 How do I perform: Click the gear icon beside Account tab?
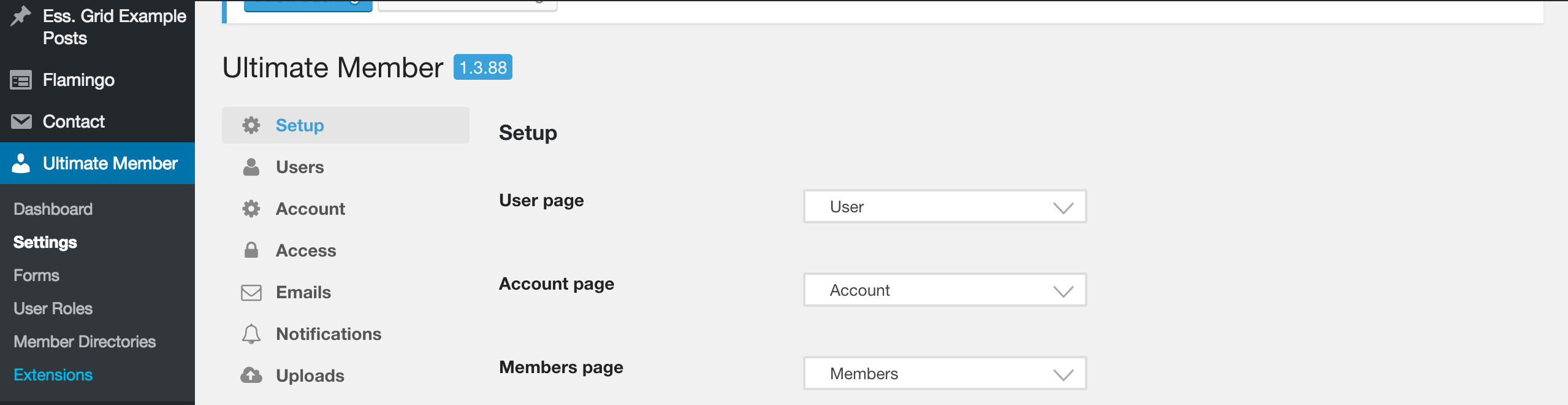pyautogui.click(x=251, y=209)
